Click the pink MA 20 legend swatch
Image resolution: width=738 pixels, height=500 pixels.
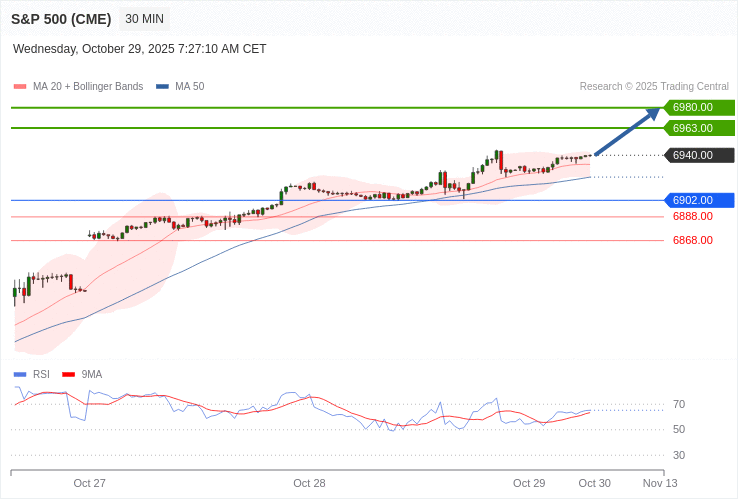pyautogui.click(x=20, y=87)
